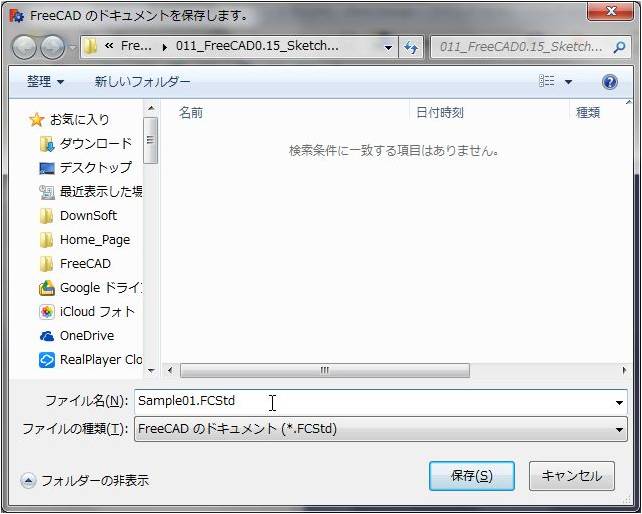Open Home_Page folder in sidebar

95,240
